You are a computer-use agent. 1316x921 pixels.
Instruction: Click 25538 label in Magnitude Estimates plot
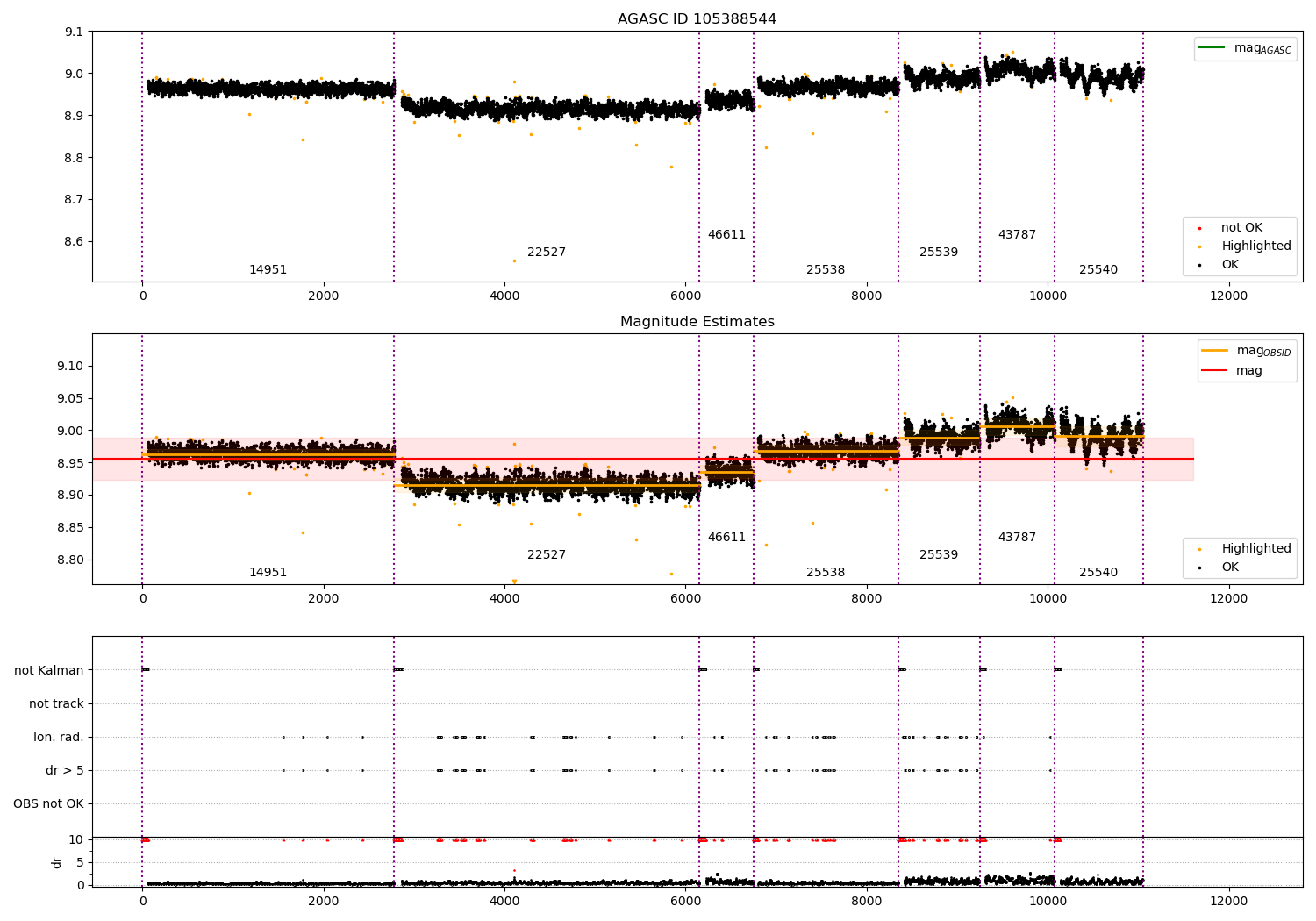click(x=826, y=573)
